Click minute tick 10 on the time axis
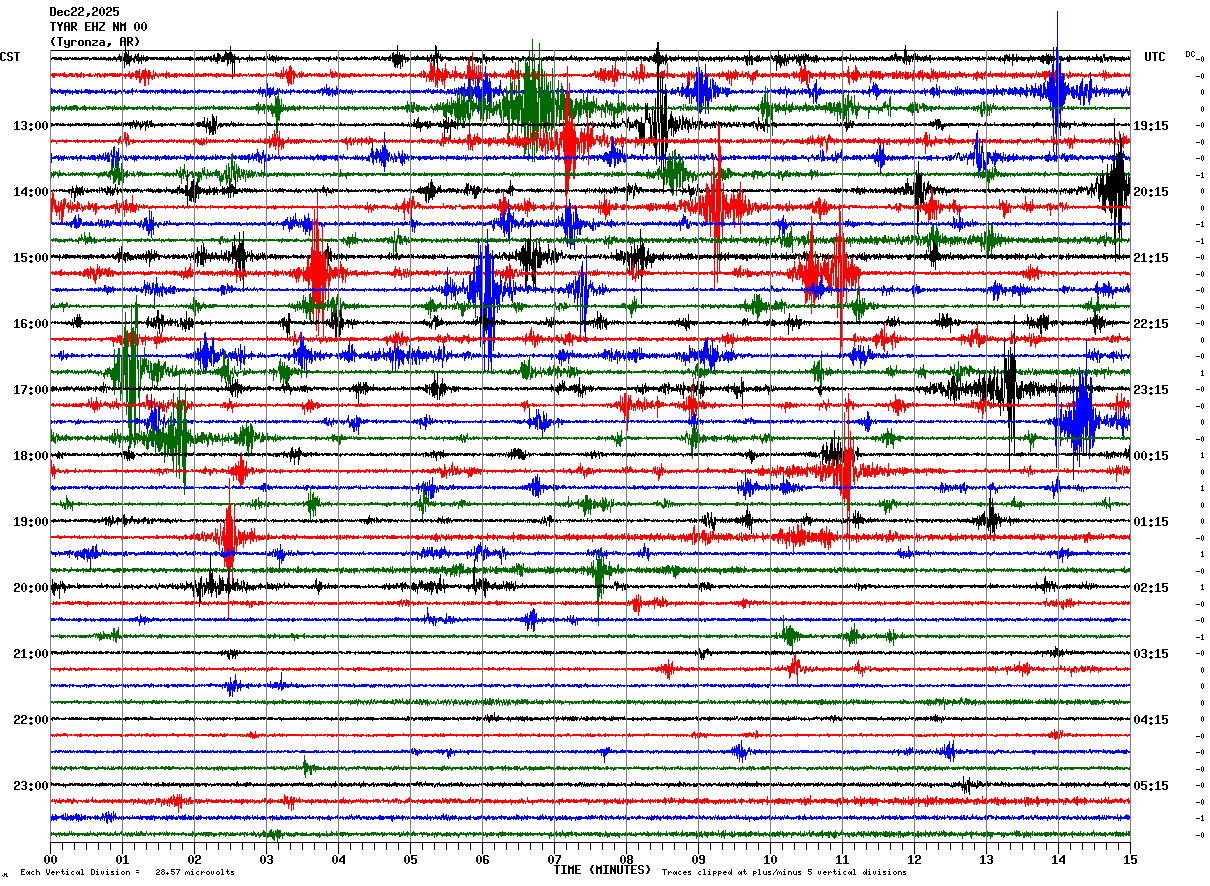 pos(770,859)
